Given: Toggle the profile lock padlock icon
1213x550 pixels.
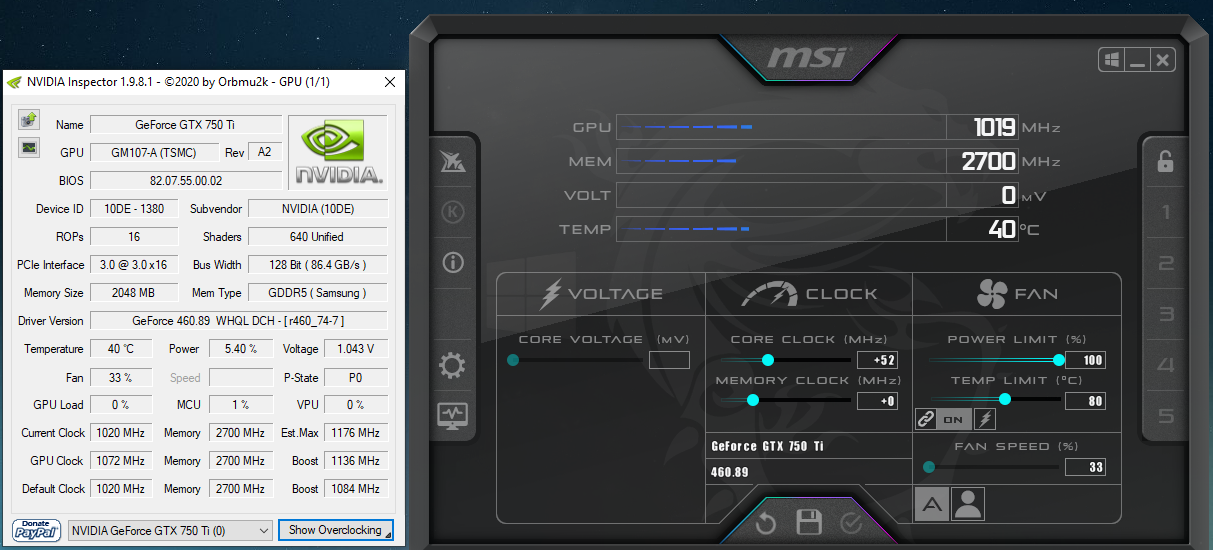Looking at the screenshot, I should coord(1165,161).
